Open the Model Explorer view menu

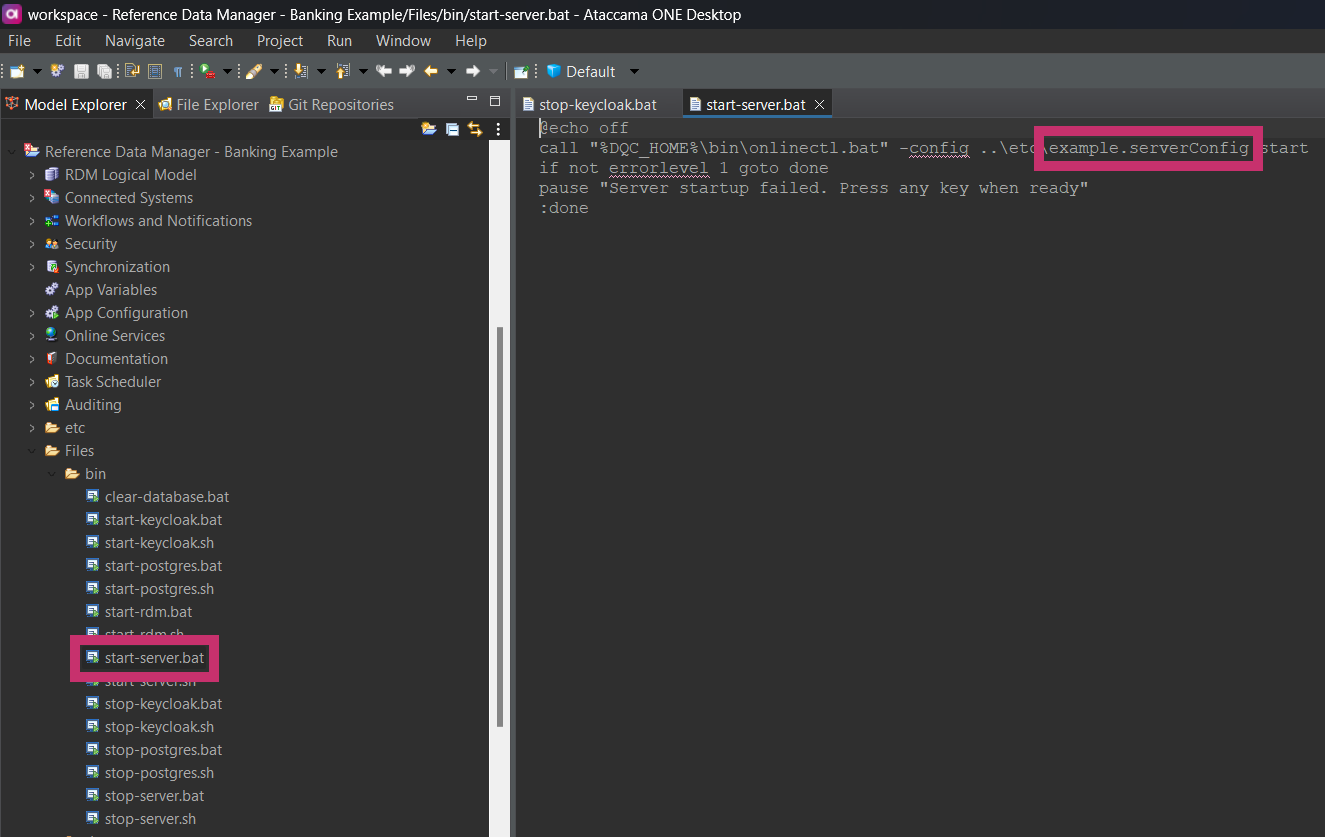(498, 129)
